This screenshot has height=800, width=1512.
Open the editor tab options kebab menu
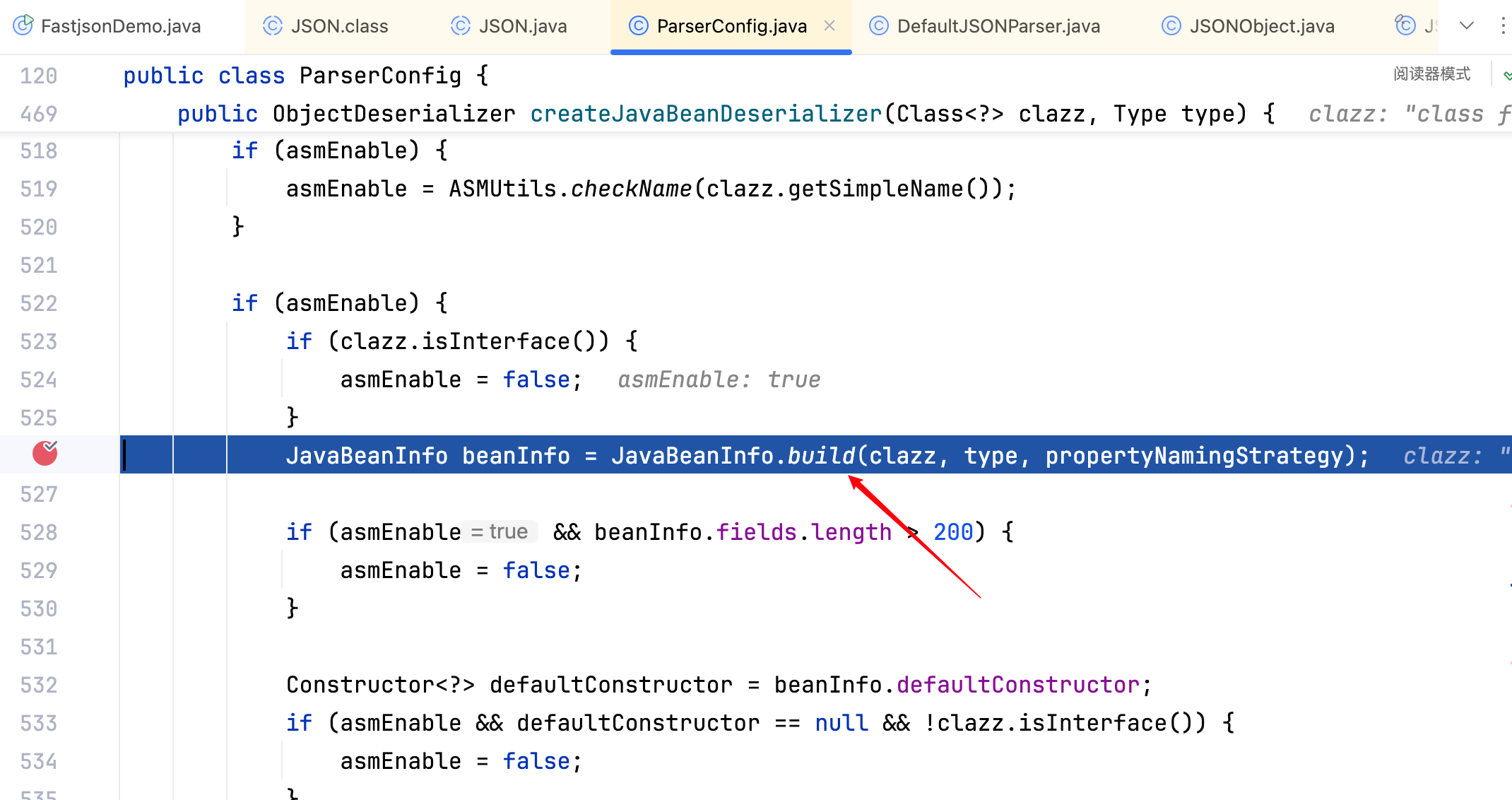point(1503,26)
